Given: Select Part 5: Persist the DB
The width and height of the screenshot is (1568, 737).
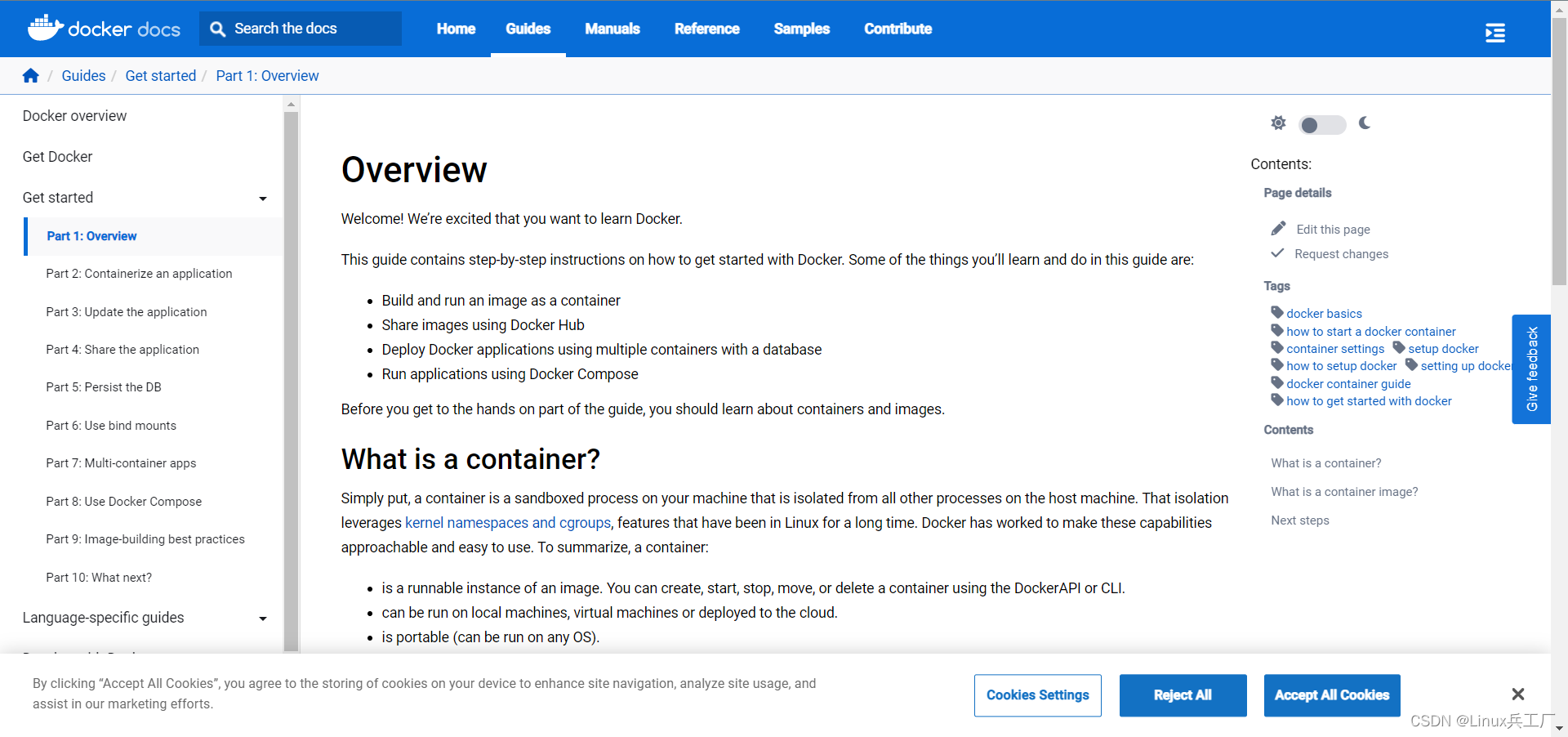Looking at the screenshot, I should [x=104, y=387].
